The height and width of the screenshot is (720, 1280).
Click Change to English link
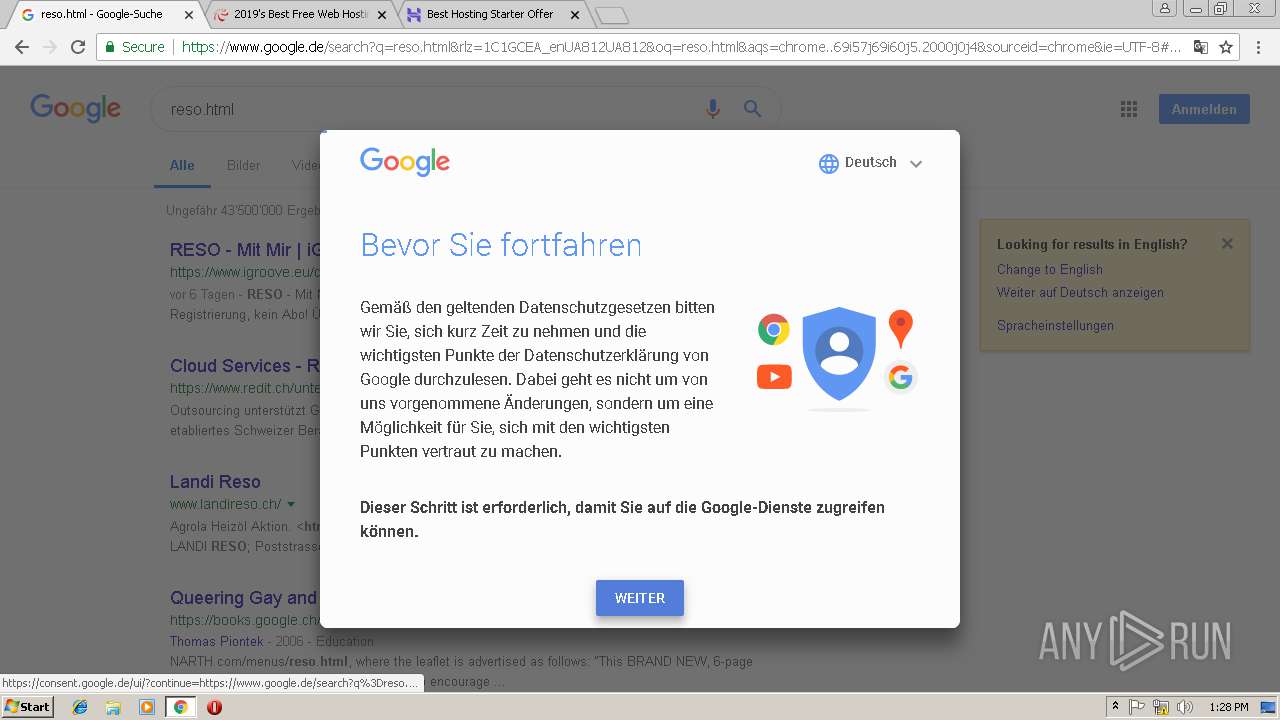click(x=1049, y=270)
